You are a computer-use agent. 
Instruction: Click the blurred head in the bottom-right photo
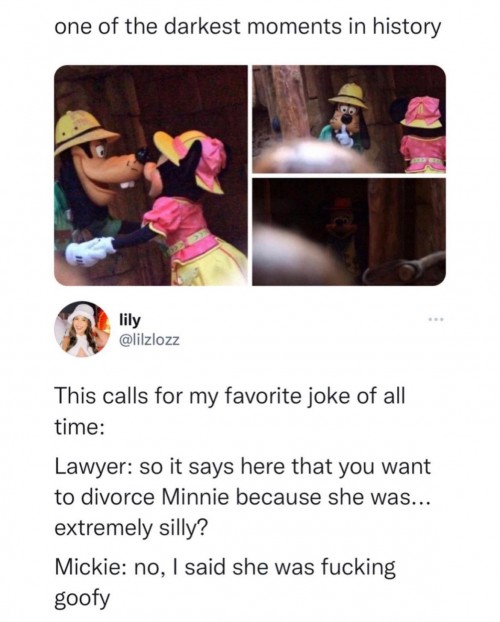pyautogui.click(x=296, y=256)
